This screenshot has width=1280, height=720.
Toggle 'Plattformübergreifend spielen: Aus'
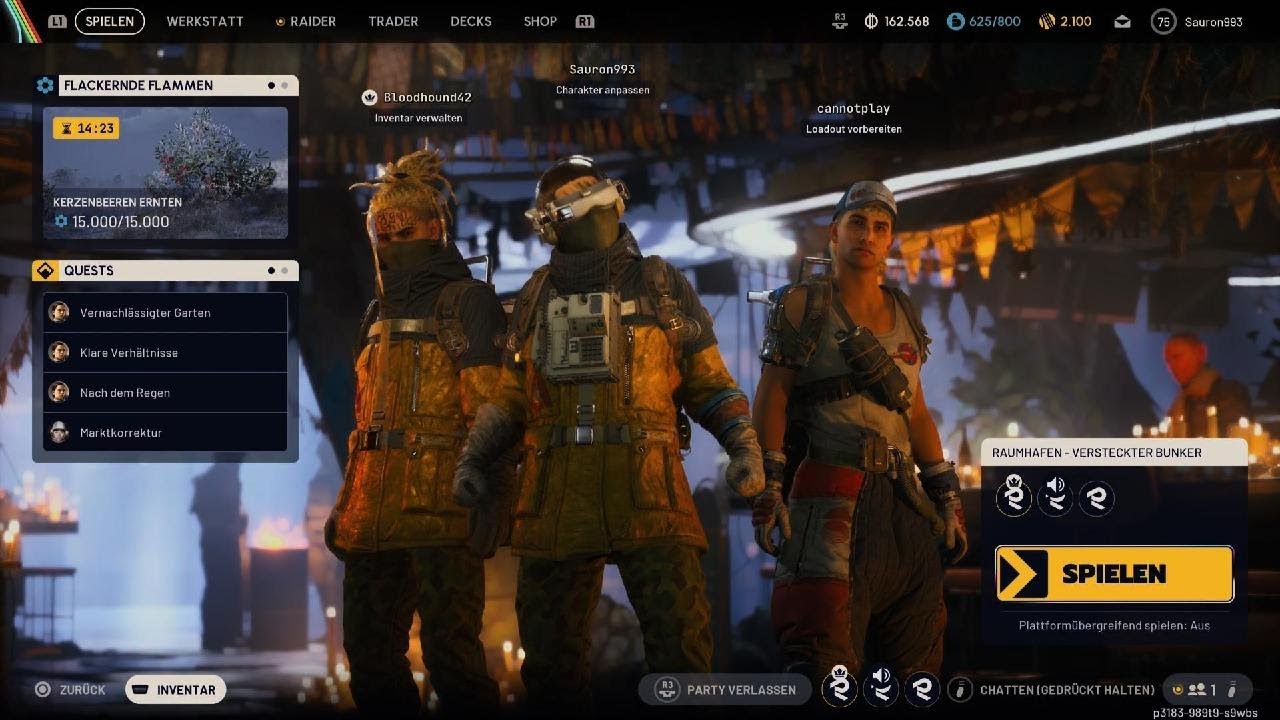coord(1114,626)
